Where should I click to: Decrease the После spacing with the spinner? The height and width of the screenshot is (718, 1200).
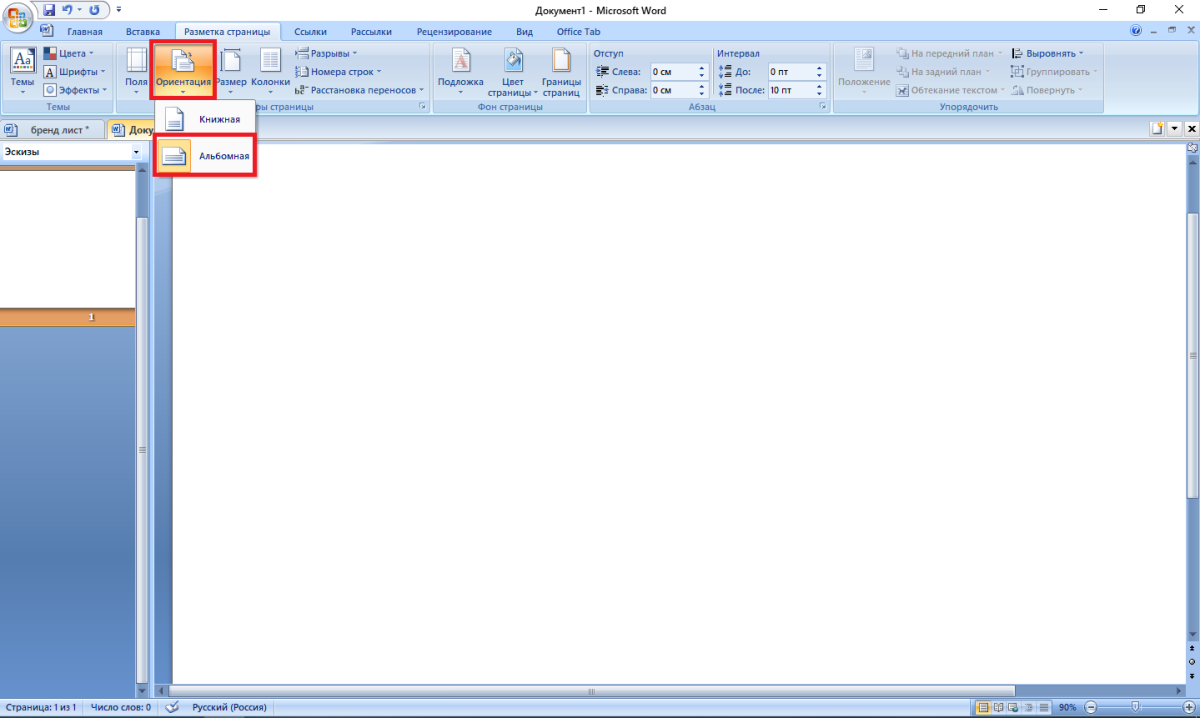coord(820,94)
